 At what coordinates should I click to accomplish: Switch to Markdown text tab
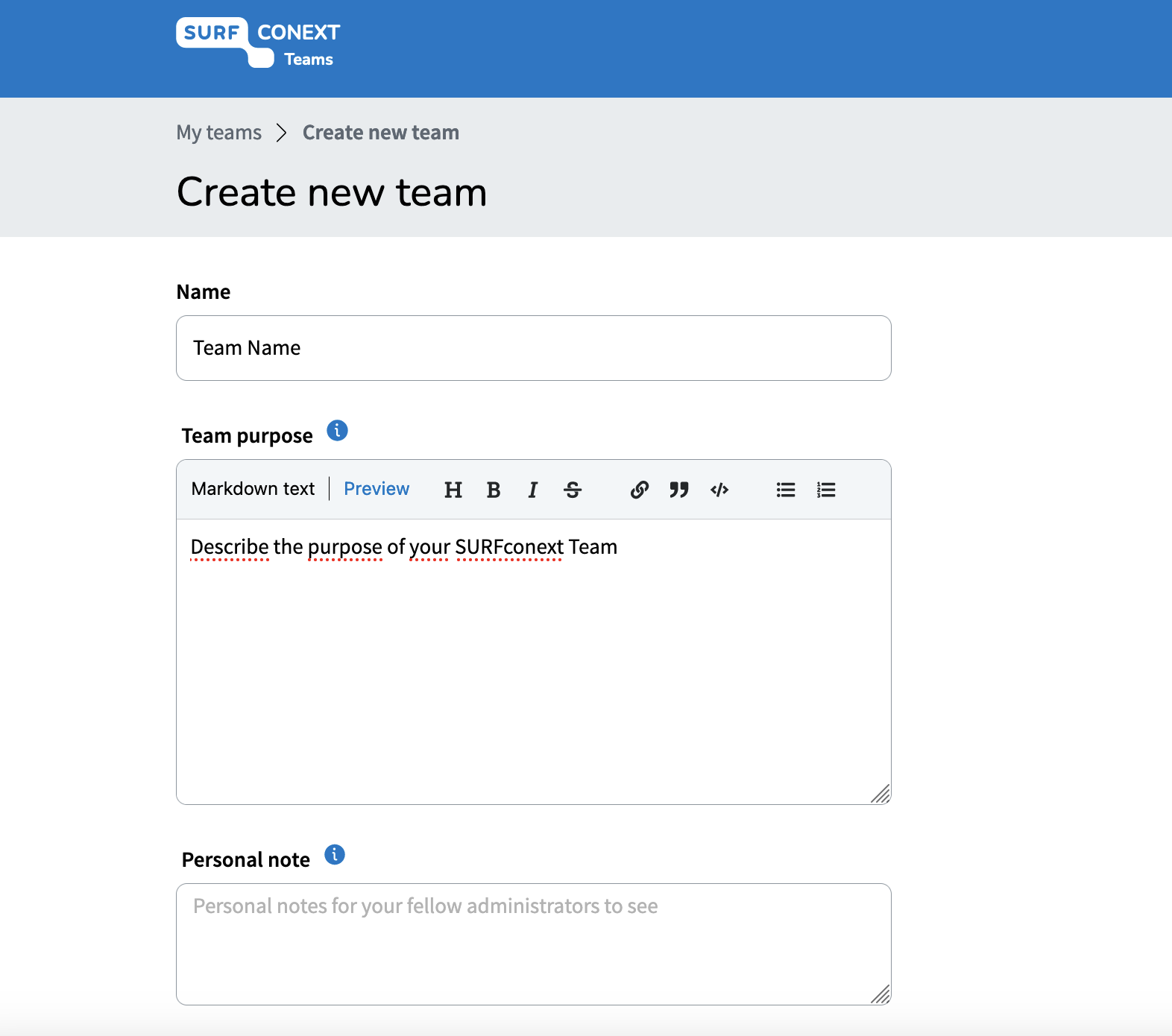(253, 489)
